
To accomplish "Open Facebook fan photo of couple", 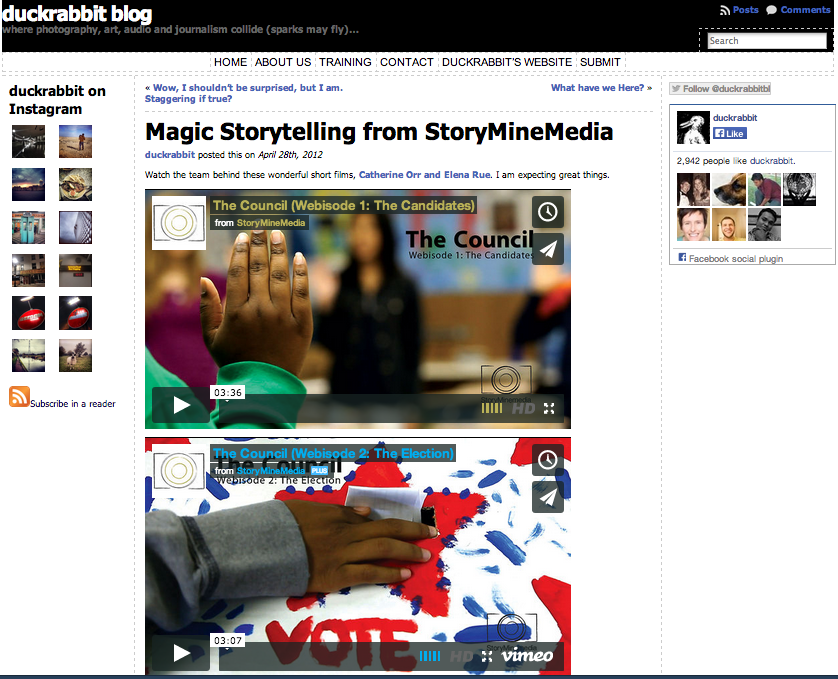I will pos(693,189).
